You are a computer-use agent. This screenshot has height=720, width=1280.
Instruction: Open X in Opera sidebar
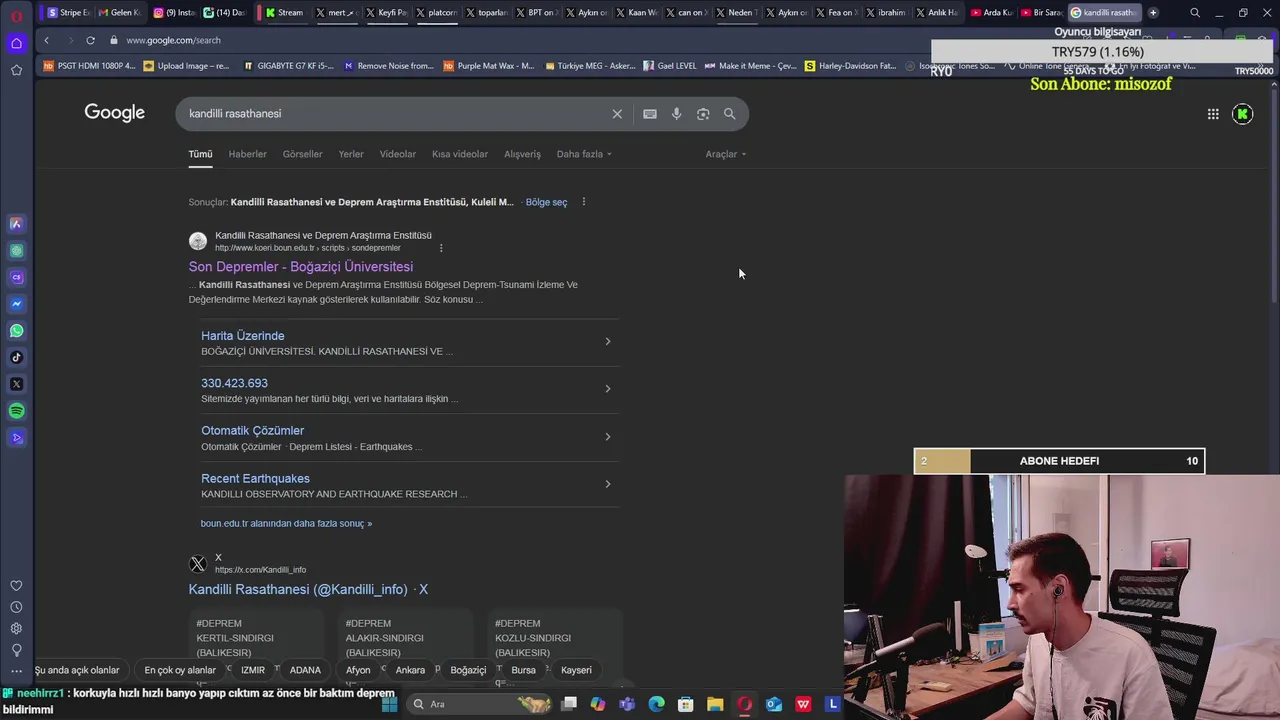click(x=16, y=384)
